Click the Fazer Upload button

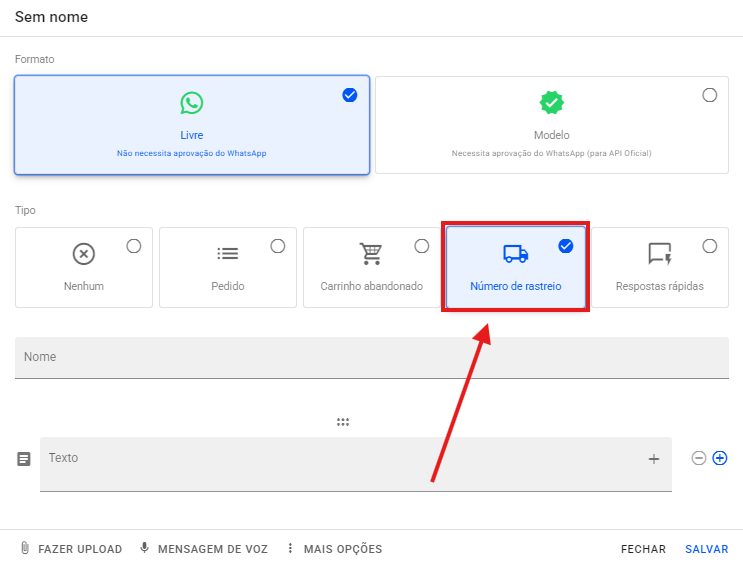[71, 549]
